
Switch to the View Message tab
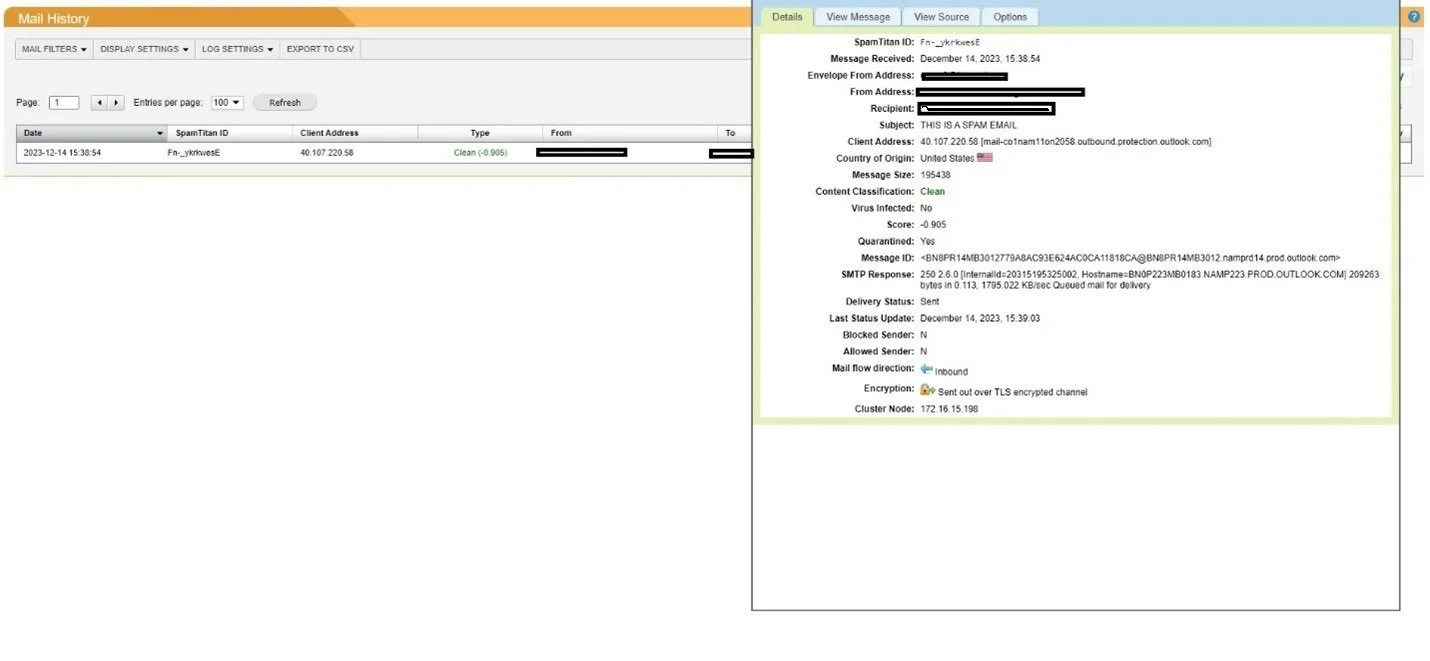tap(857, 17)
